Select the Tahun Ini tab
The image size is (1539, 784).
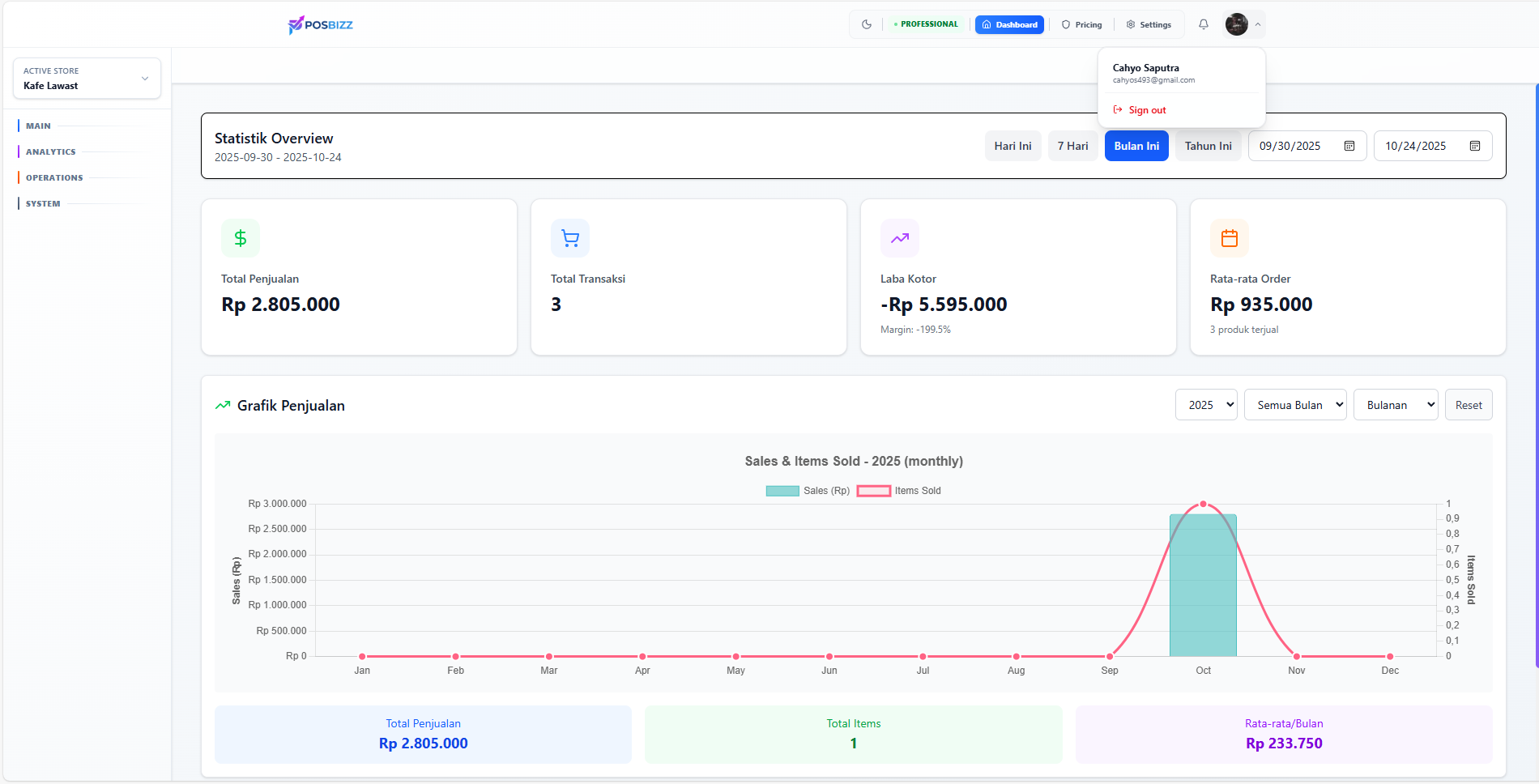[x=1208, y=146]
